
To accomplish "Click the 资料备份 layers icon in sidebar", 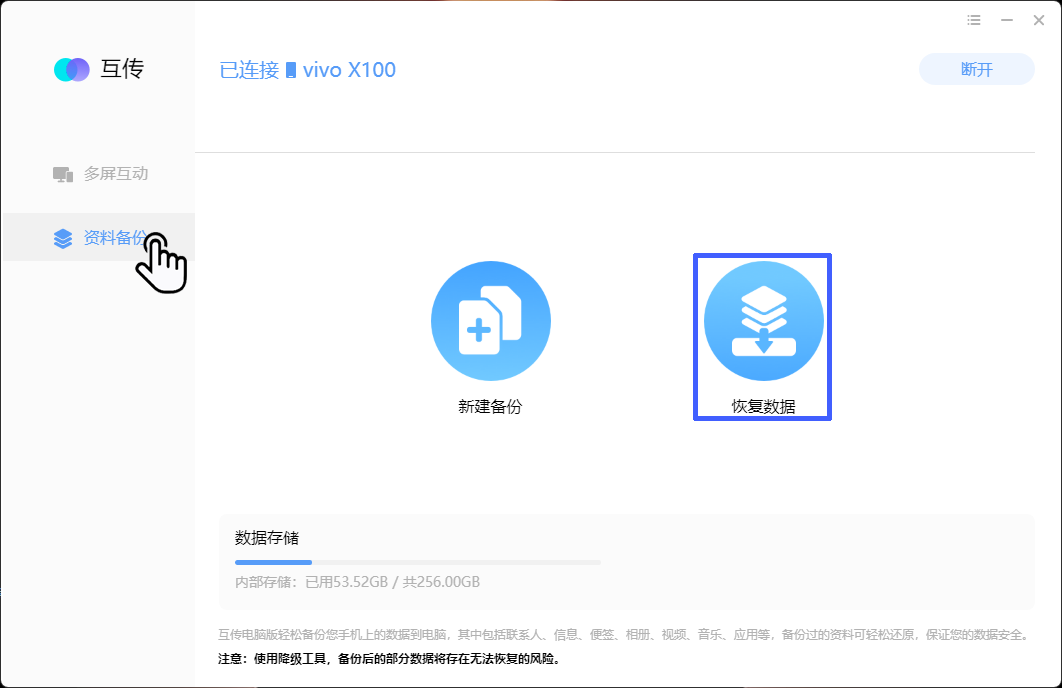I will (x=63, y=238).
